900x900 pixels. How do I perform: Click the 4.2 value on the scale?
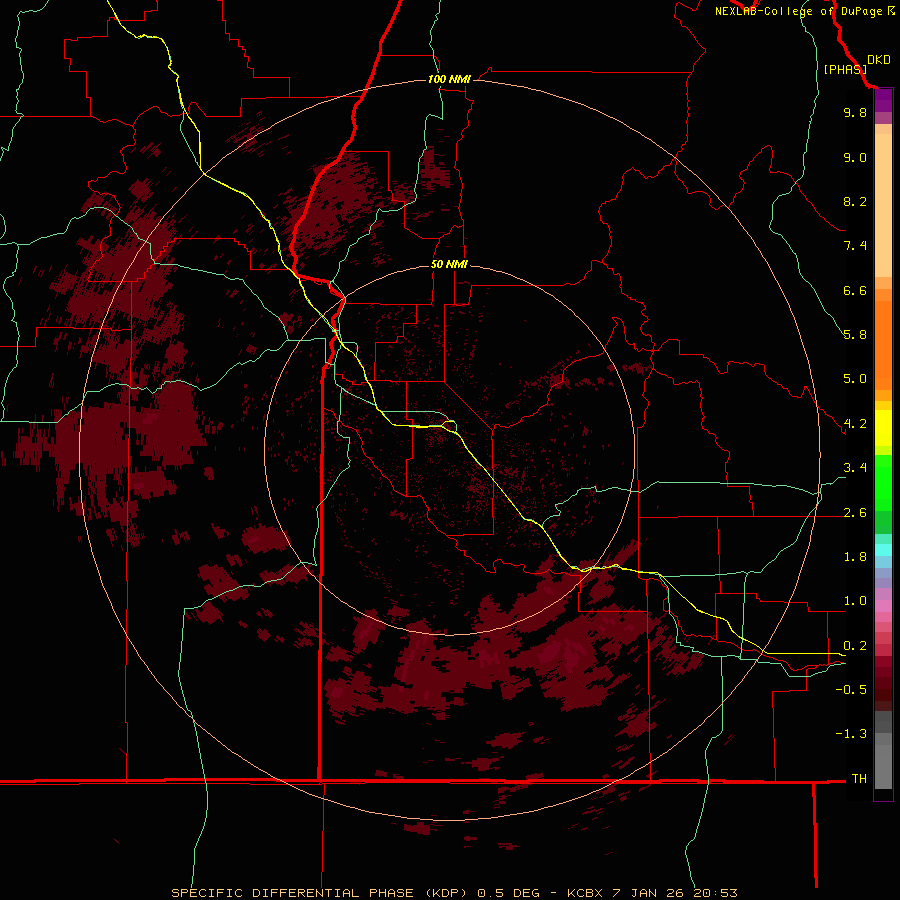[855, 424]
